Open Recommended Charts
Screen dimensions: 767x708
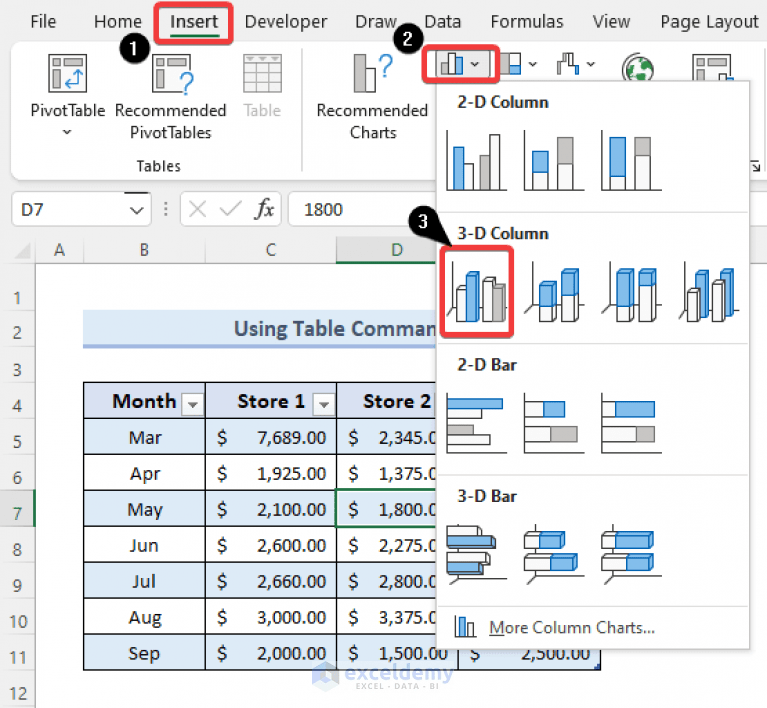372,96
